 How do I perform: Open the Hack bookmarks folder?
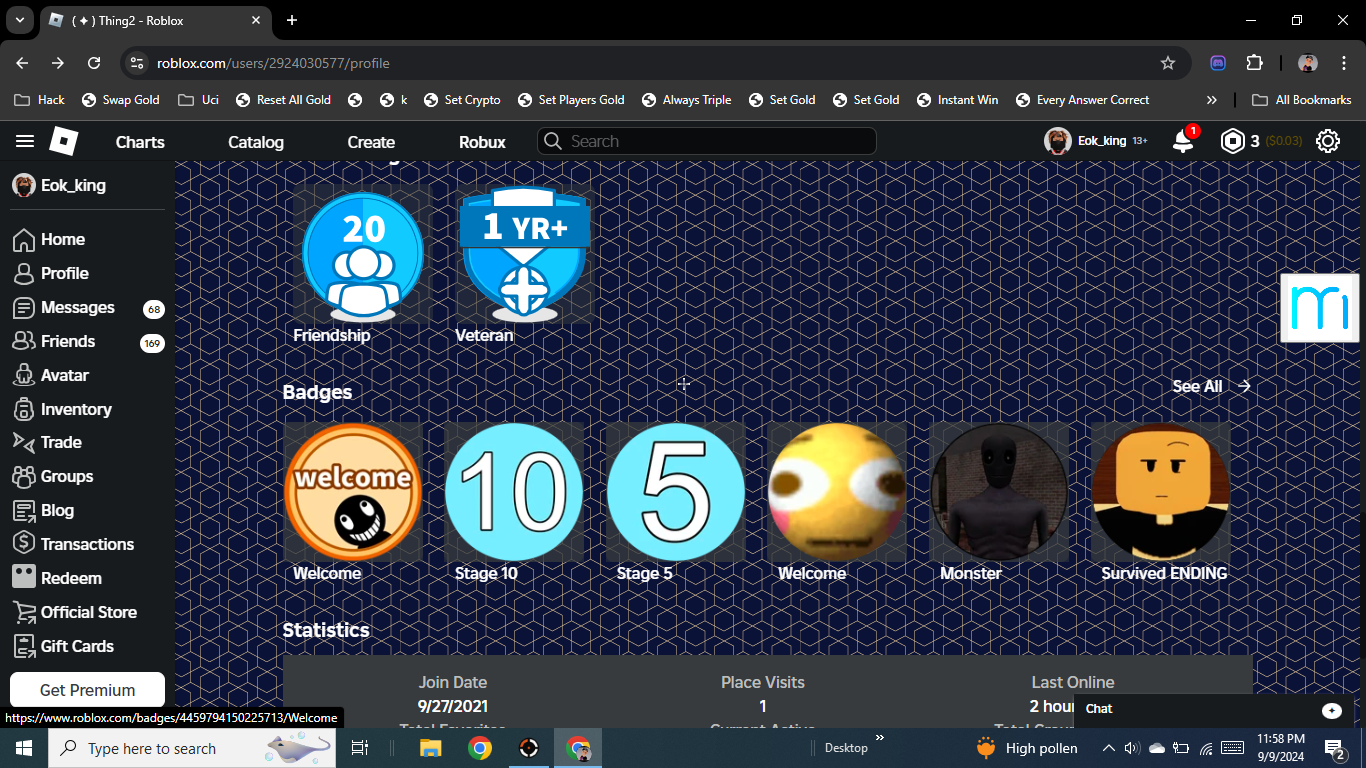40,100
